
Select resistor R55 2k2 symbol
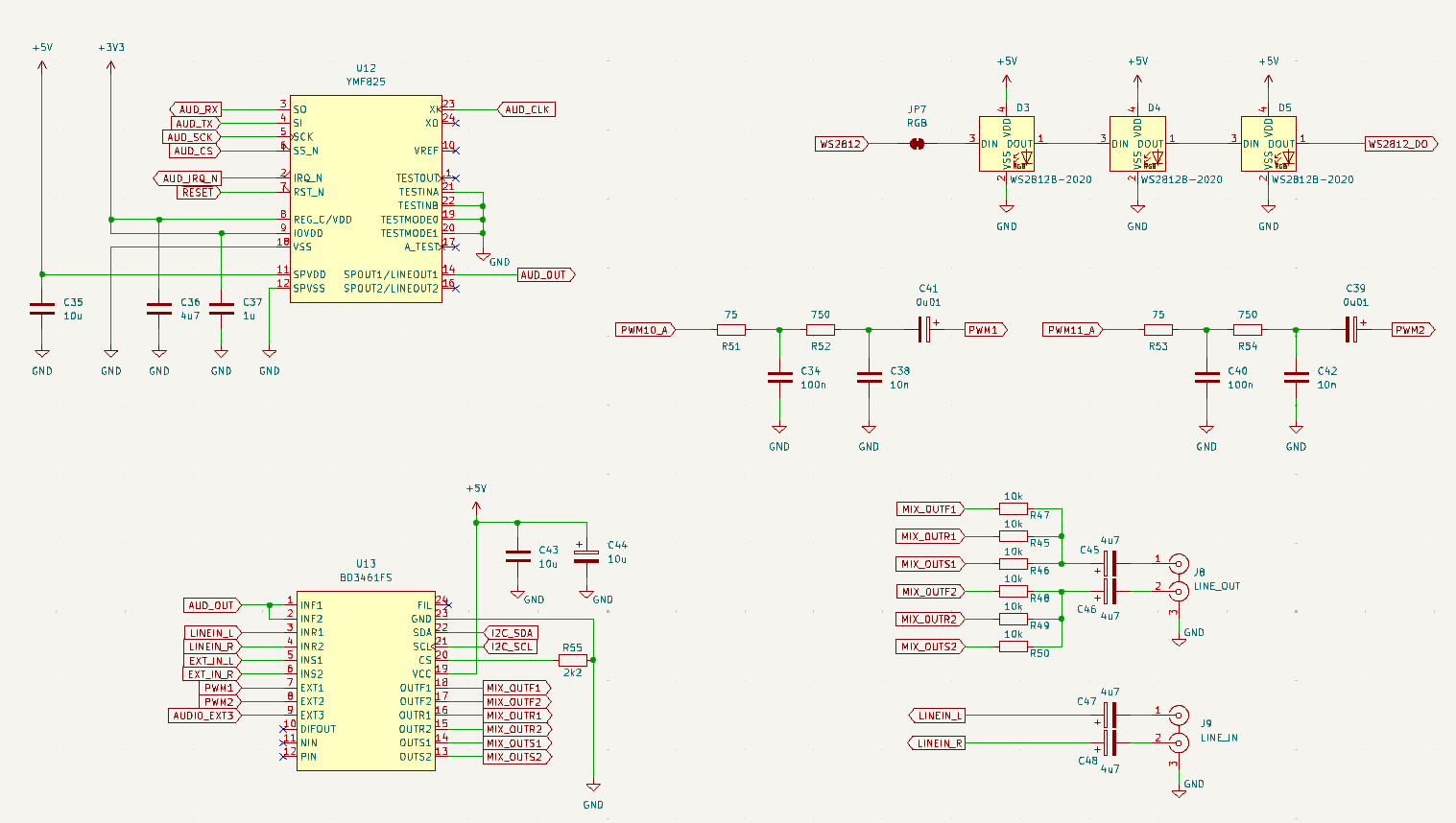coord(573,660)
